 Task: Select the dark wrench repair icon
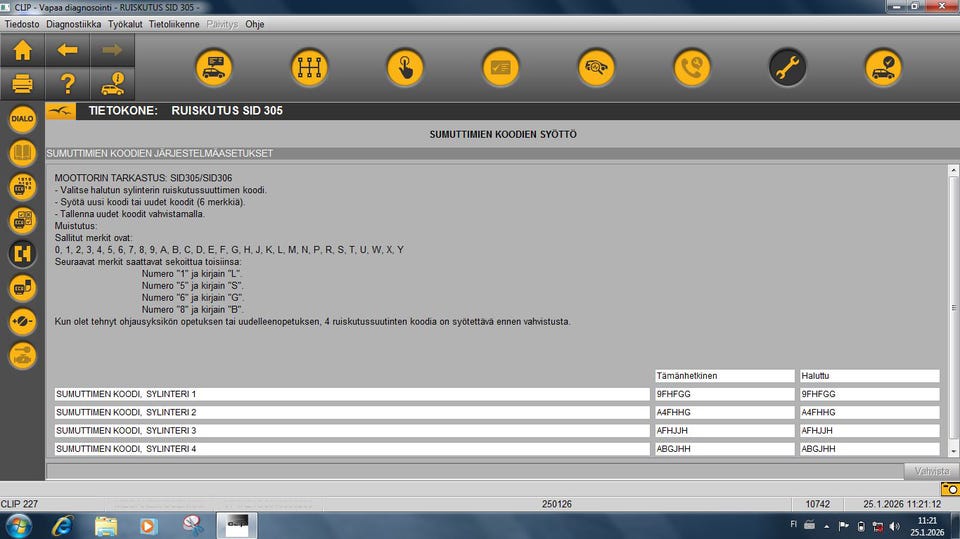[787, 67]
